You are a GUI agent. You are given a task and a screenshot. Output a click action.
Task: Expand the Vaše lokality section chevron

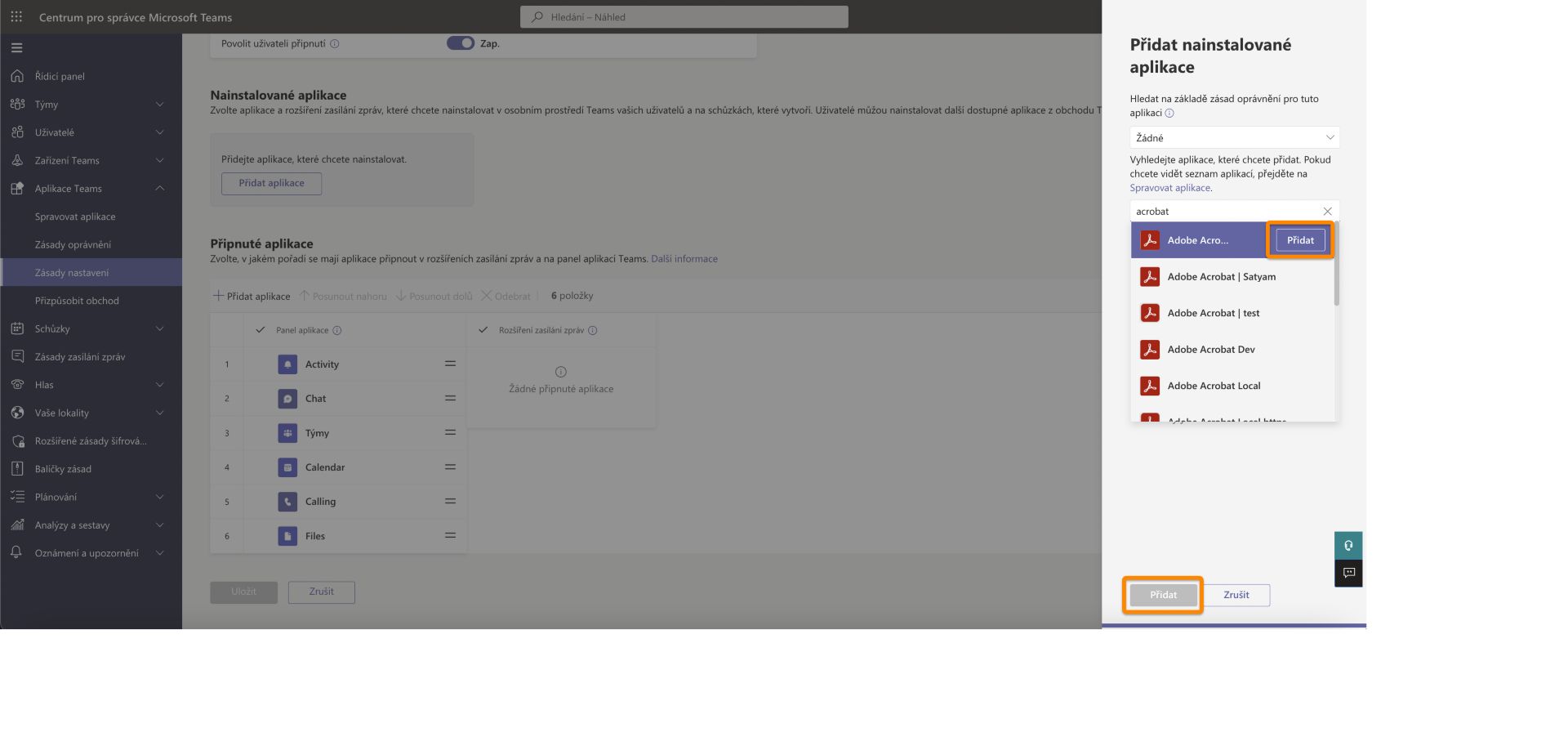pyautogui.click(x=160, y=413)
